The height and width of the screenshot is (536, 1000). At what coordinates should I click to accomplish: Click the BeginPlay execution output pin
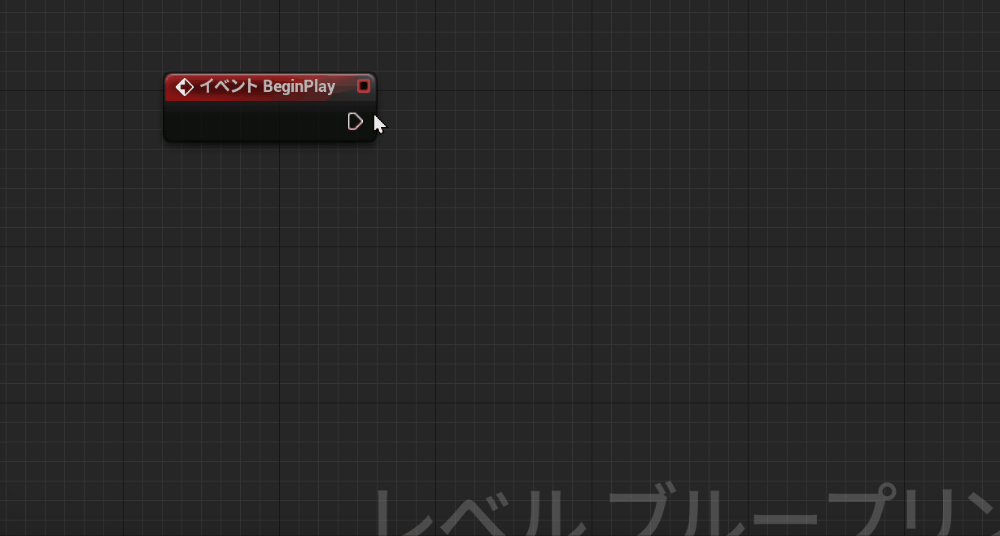(355, 121)
